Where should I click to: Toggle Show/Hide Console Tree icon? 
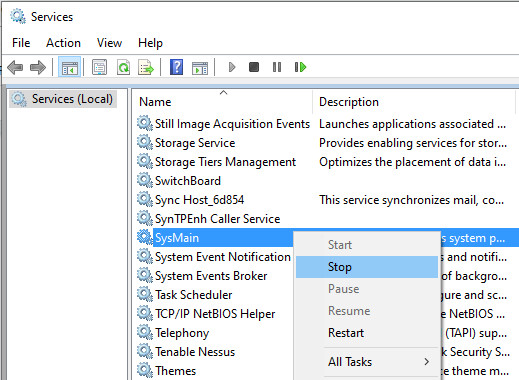point(69,68)
